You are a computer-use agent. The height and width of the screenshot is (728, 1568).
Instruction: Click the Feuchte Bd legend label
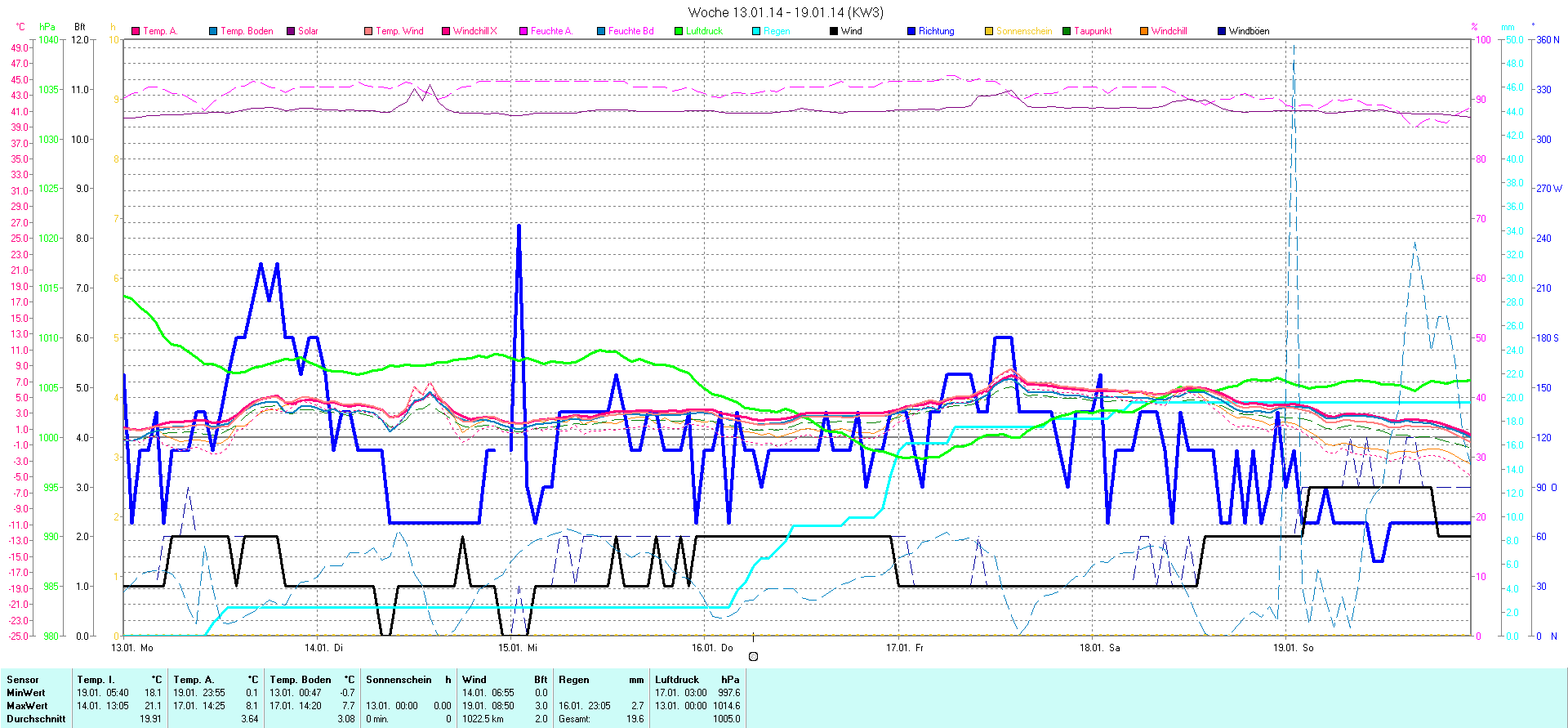(630, 31)
